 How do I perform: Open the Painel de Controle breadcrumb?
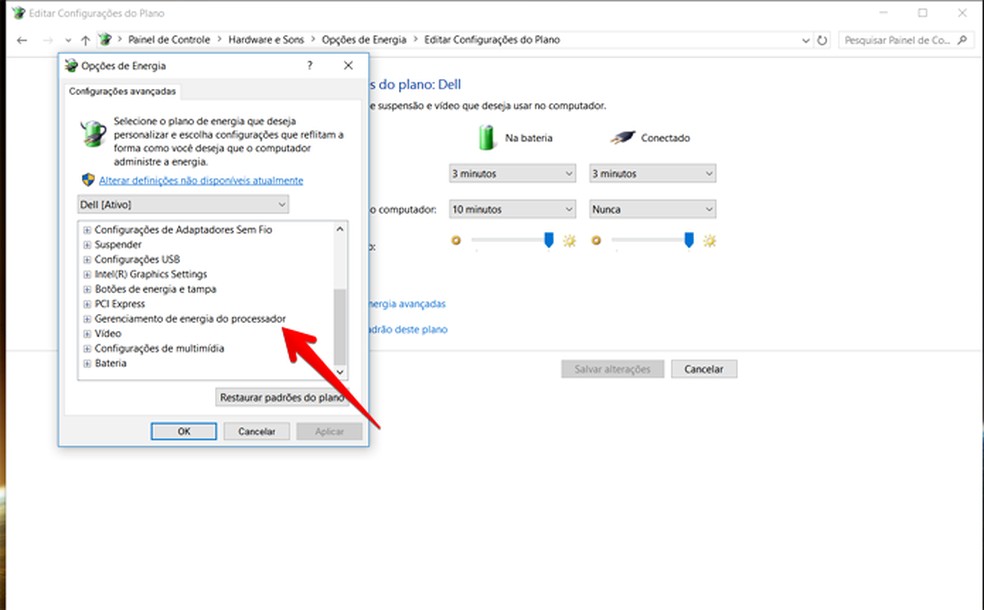coord(169,40)
